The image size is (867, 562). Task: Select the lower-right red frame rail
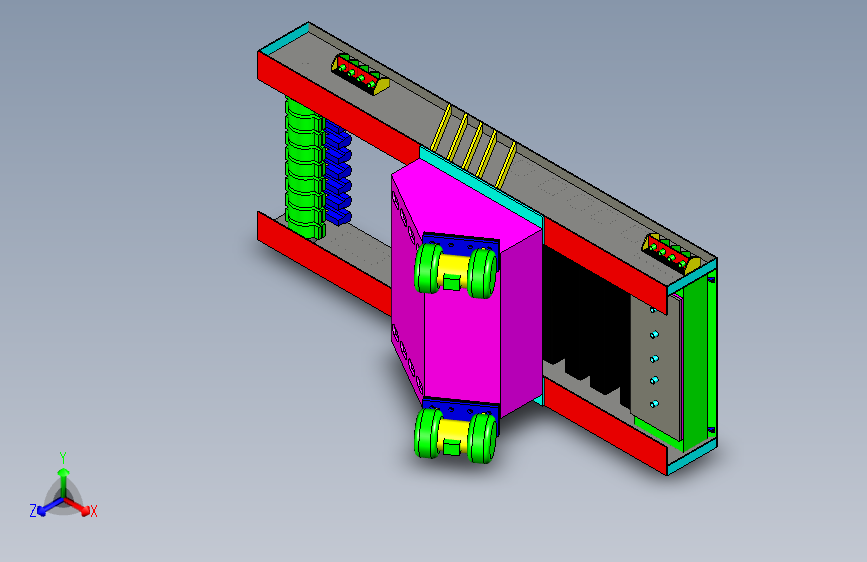[x=605, y=425]
